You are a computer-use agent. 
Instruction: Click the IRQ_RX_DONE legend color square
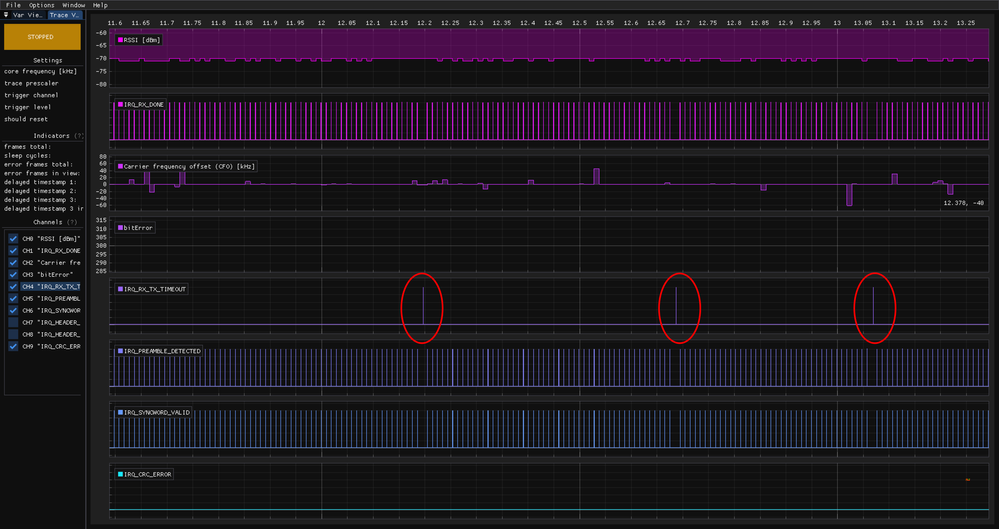[120, 105]
